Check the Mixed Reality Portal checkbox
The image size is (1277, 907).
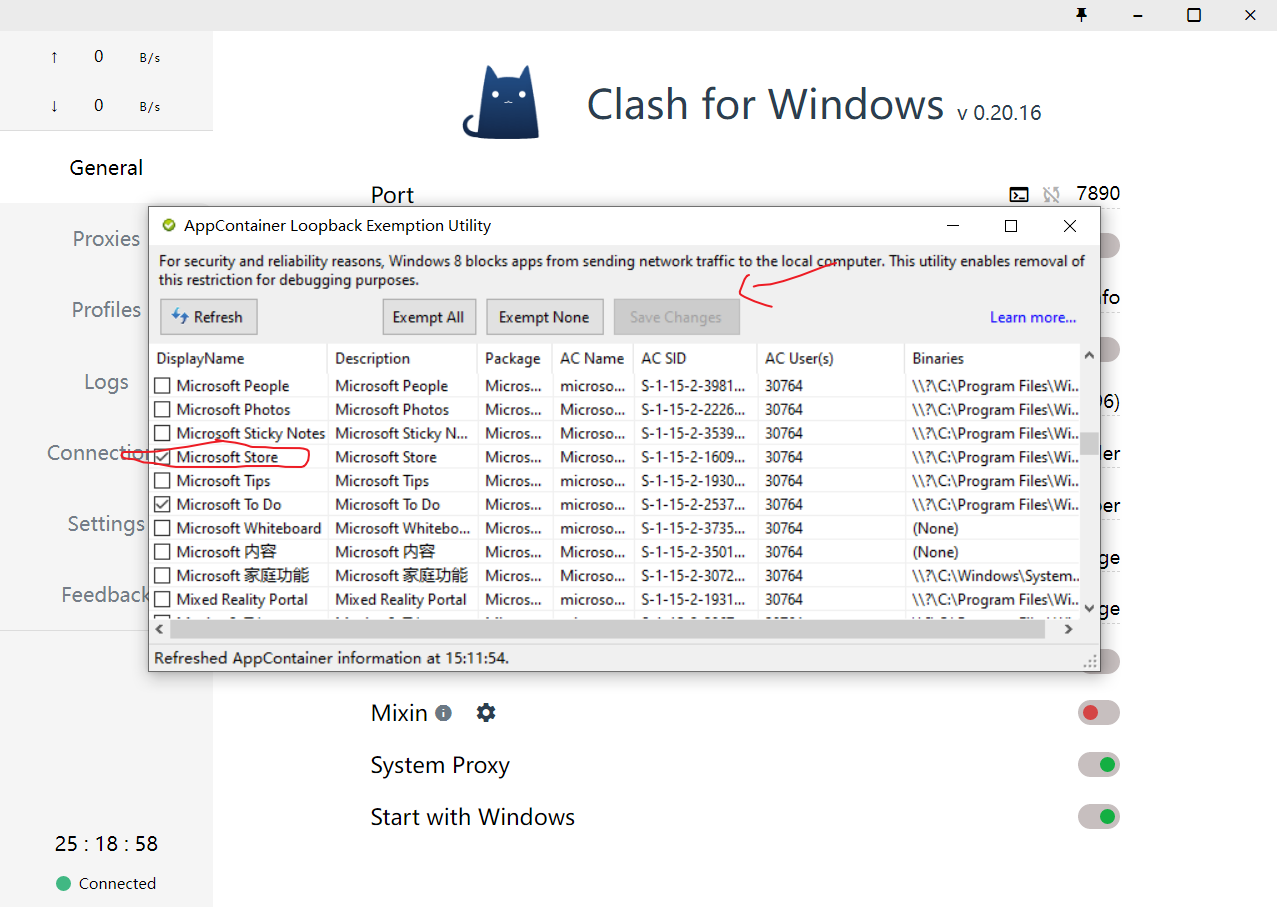click(x=162, y=600)
